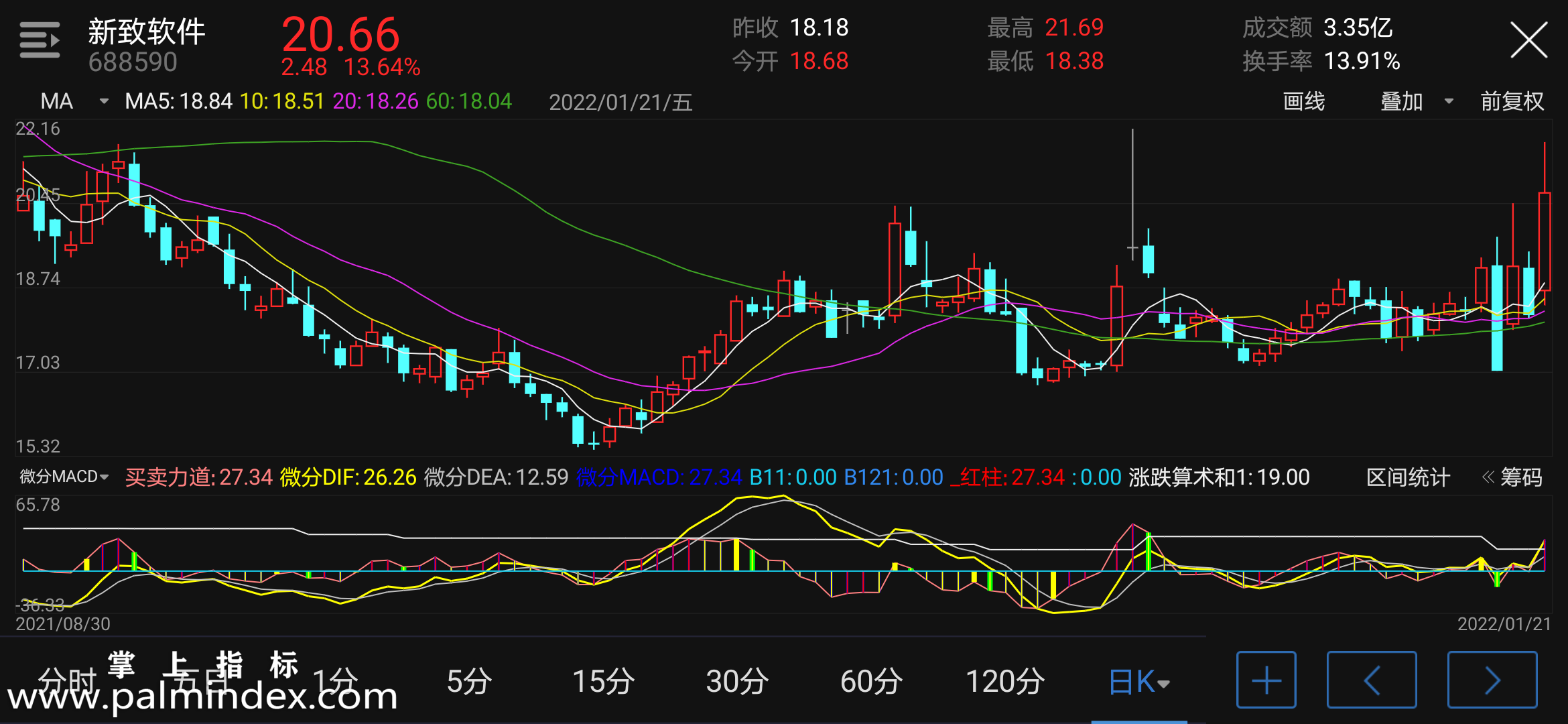Click the 成交额 3.35亿 value
The height and width of the screenshot is (724, 1568).
[1358, 27]
